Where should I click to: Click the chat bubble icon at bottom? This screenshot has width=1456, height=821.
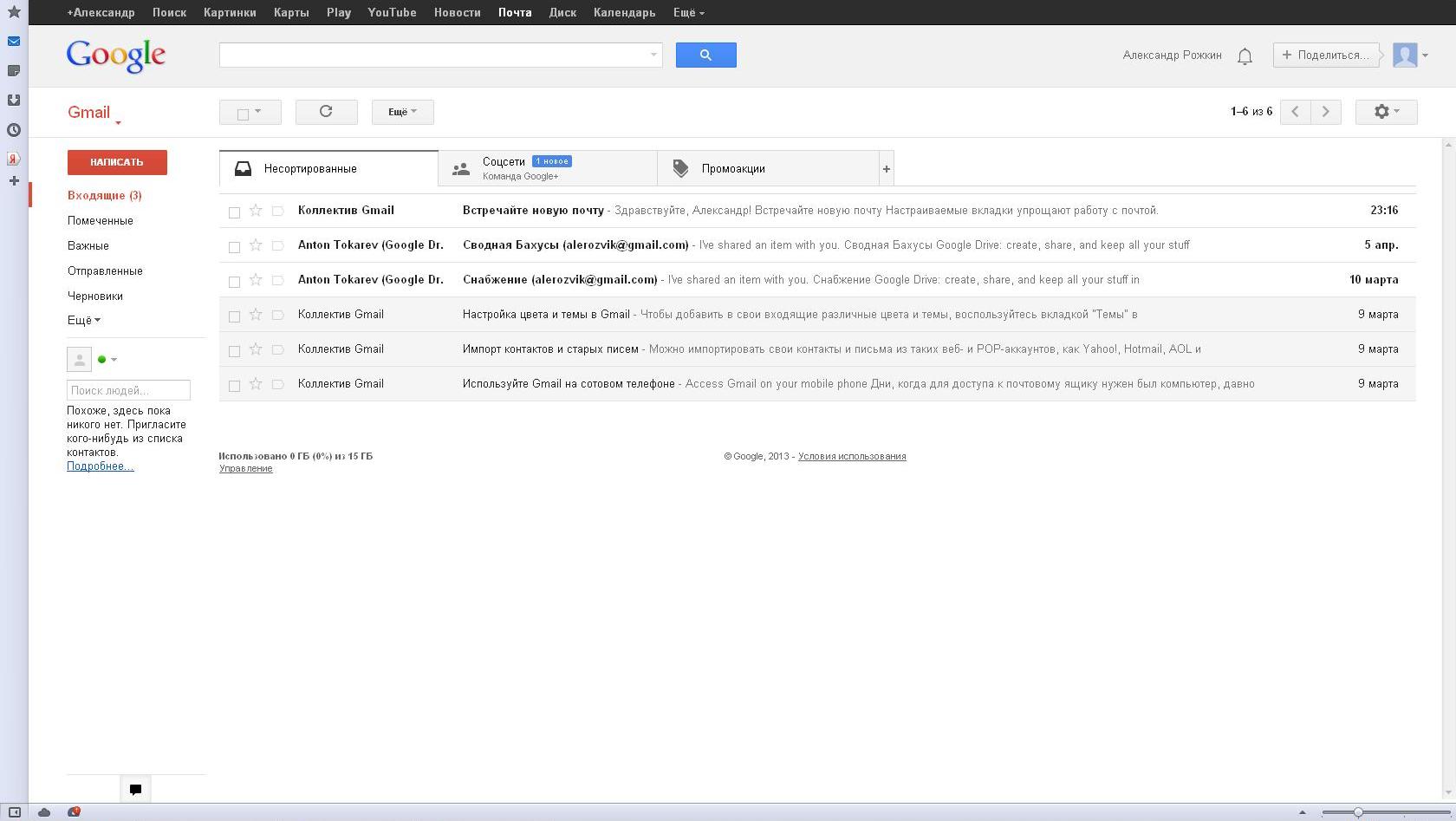pyautogui.click(x=135, y=789)
